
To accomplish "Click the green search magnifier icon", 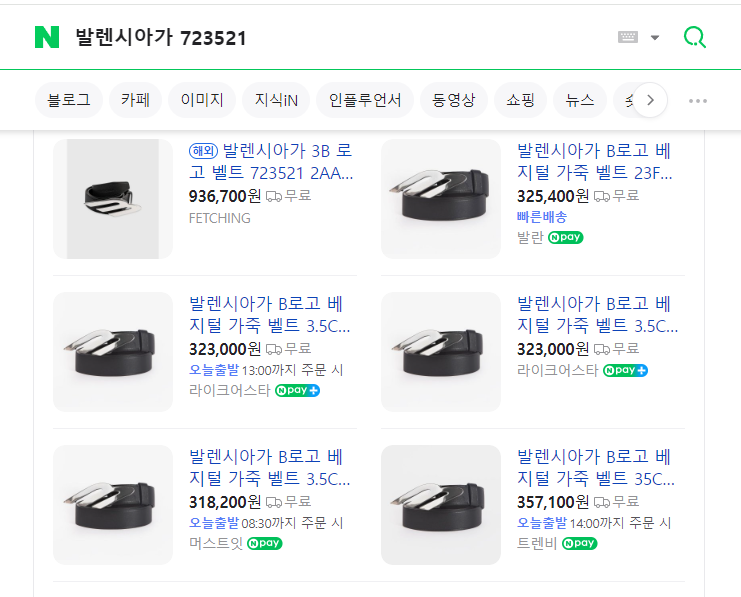I will [694, 37].
